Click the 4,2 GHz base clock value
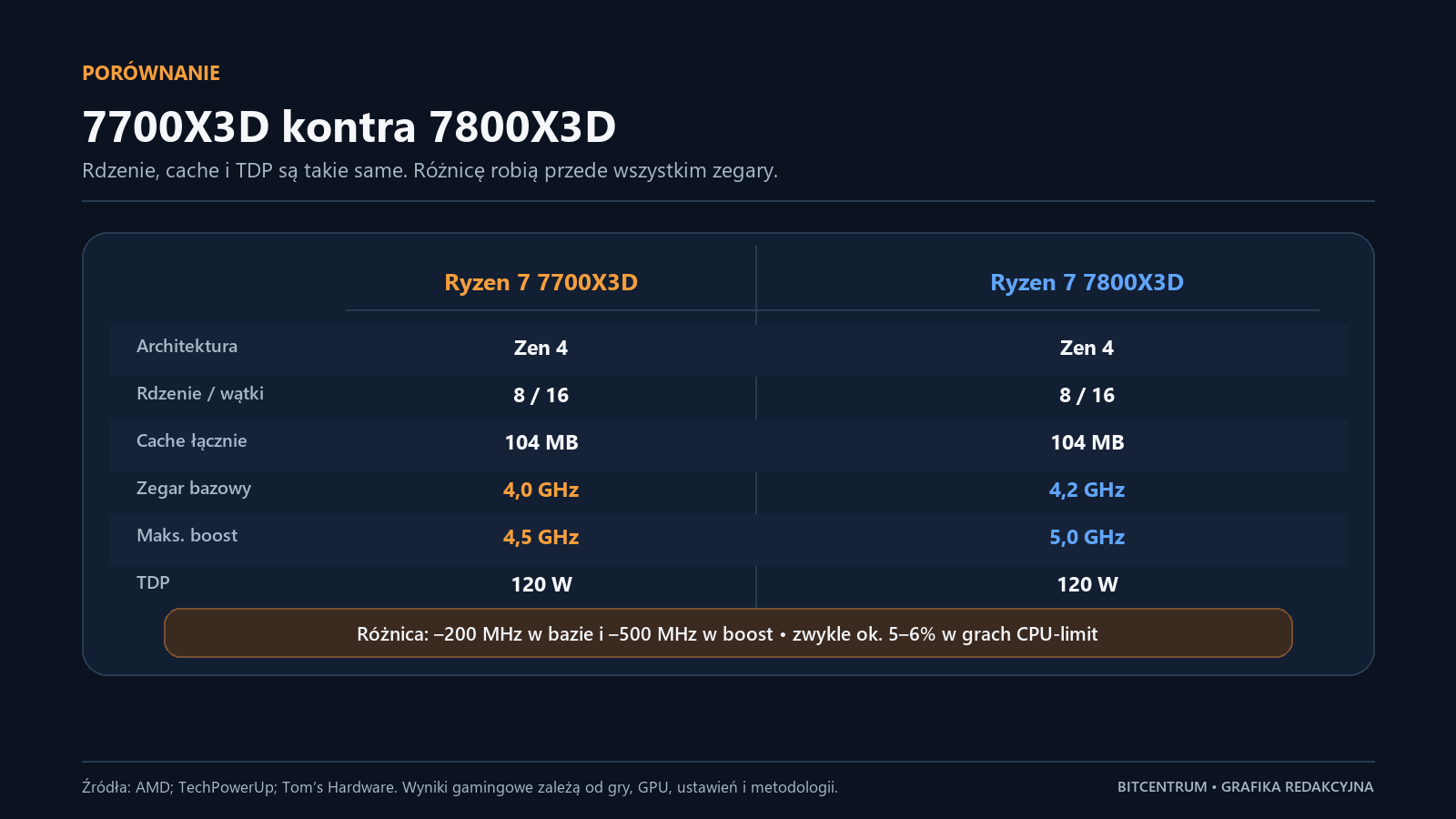This screenshot has height=819, width=1456. pyautogui.click(x=1087, y=490)
